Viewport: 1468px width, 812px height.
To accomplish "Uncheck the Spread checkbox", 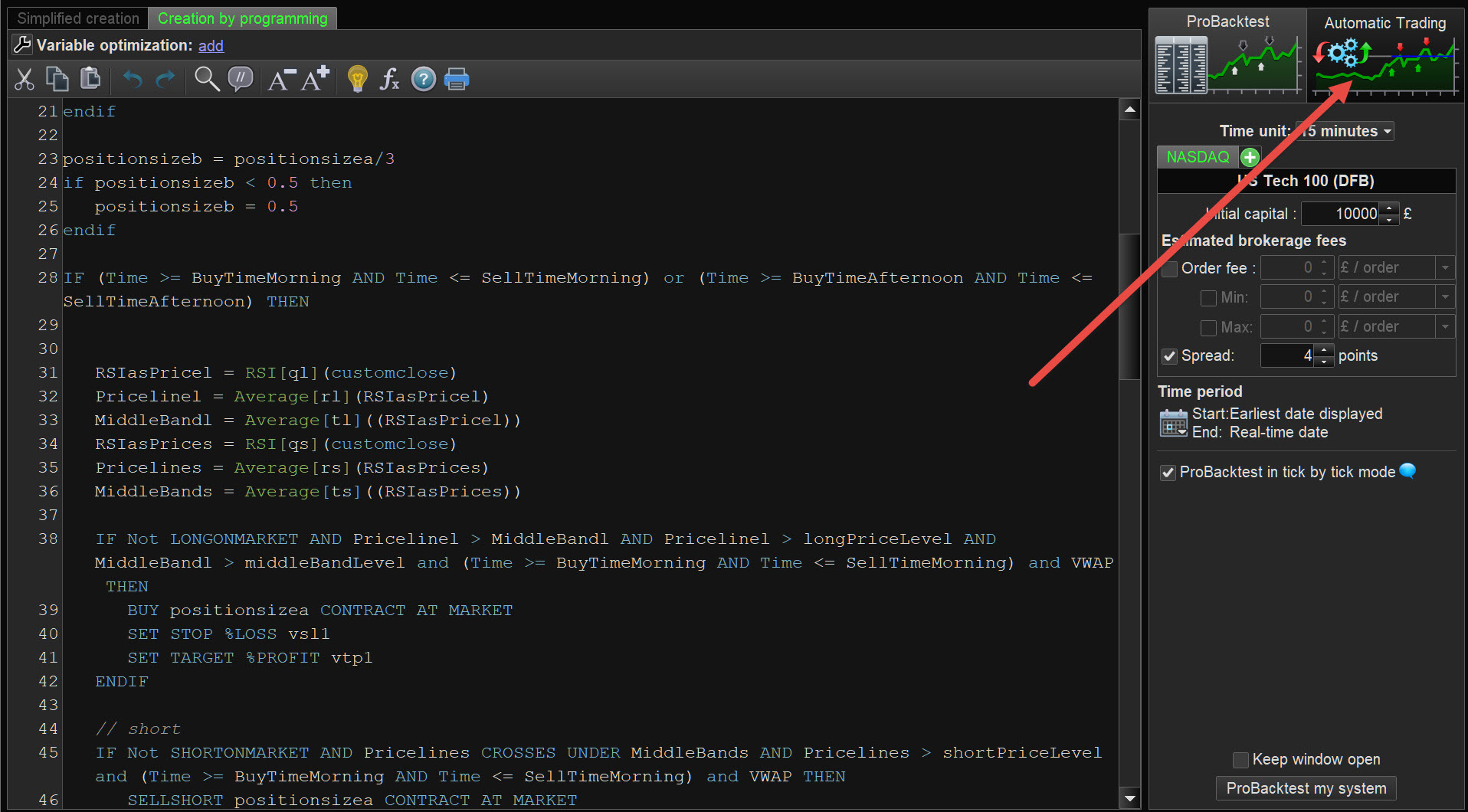I will coord(1170,356).
